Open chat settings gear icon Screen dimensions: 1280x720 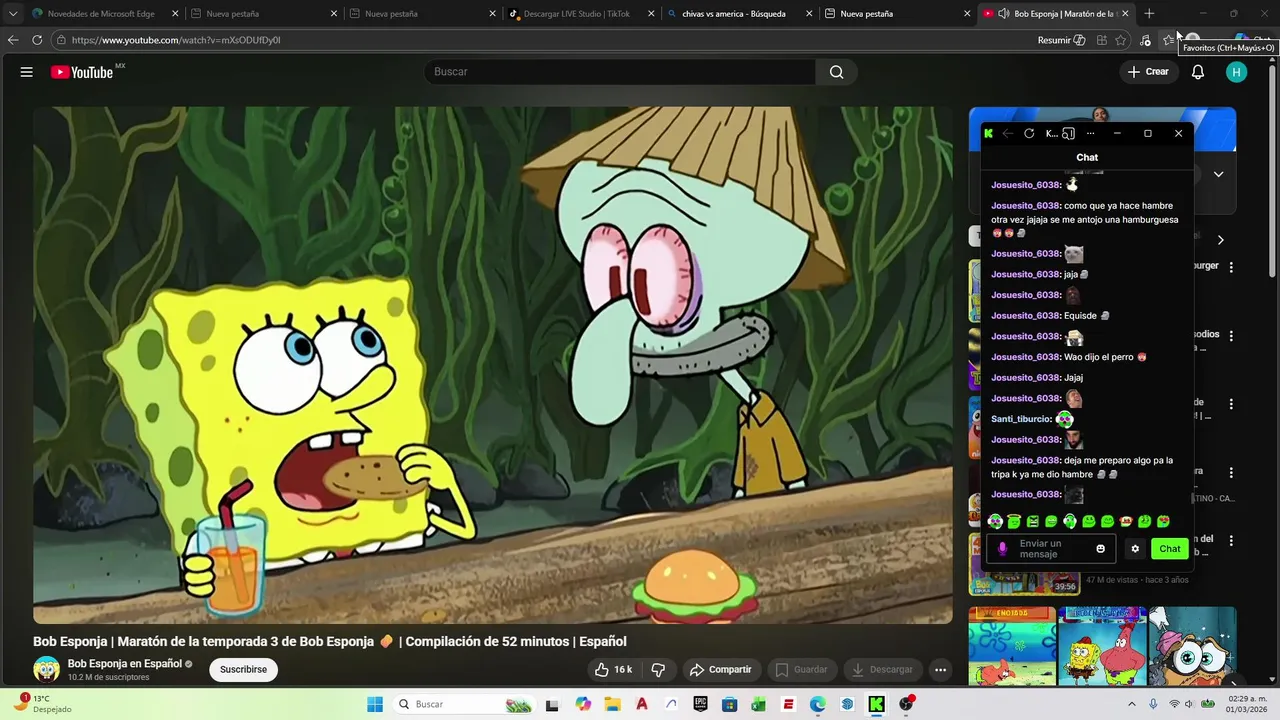1135,549
